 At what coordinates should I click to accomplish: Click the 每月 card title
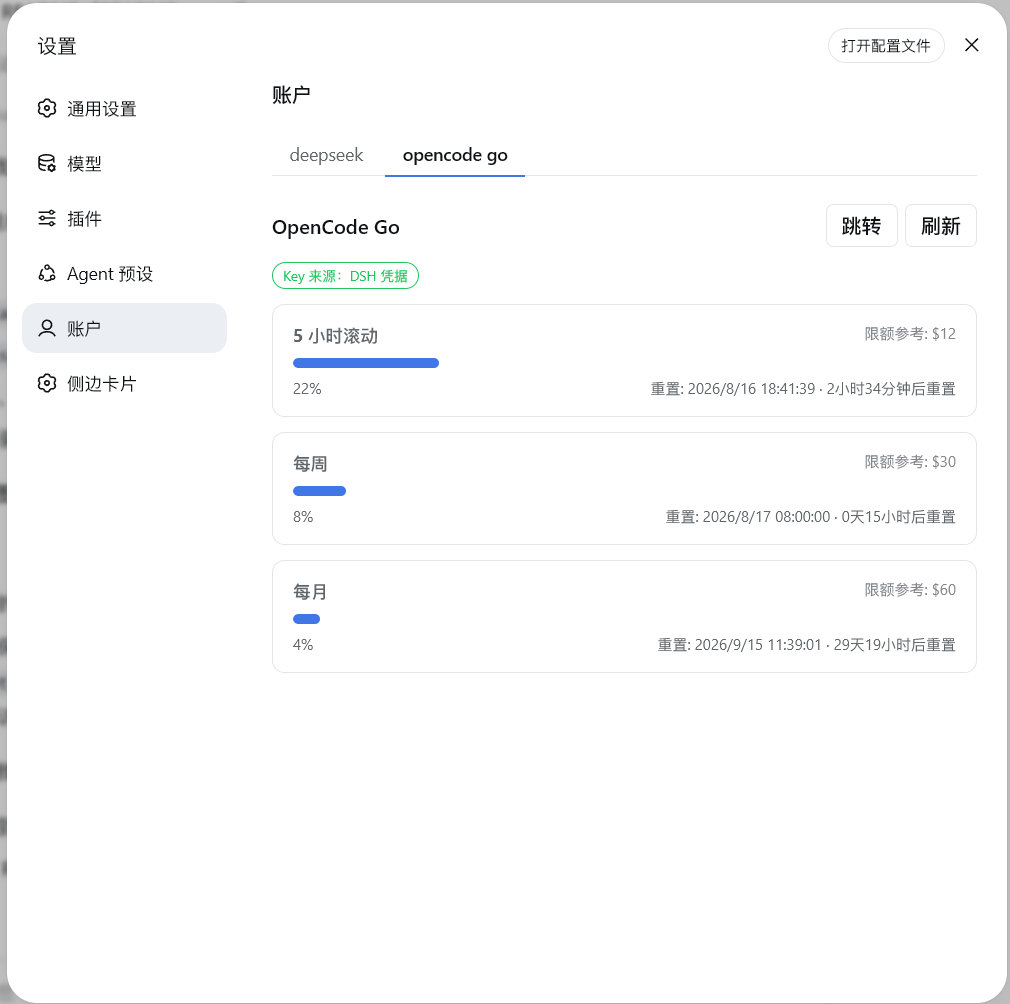(310, 592)
